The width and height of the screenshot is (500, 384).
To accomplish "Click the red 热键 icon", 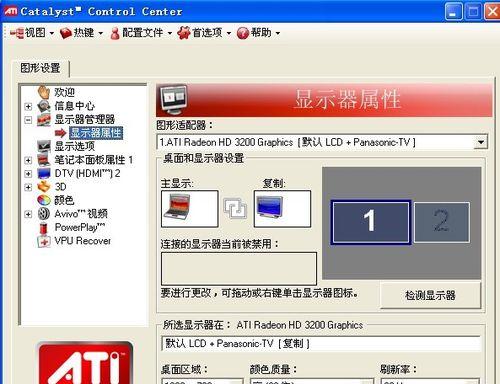I will coord(66,33).
